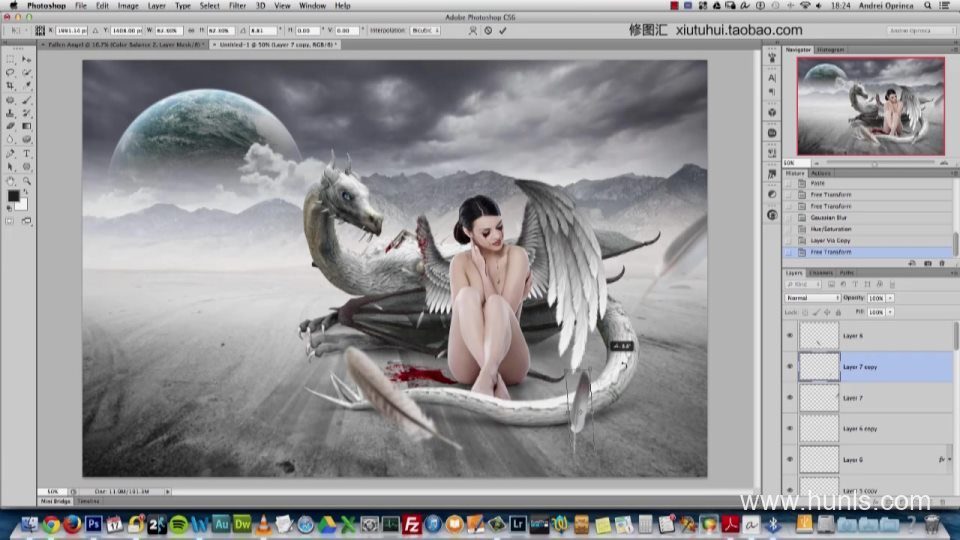Viewport: 960px width, 540px height.
Task: Open the status bar info arrow
Action: pyautogui.click(x=167, y=492)
